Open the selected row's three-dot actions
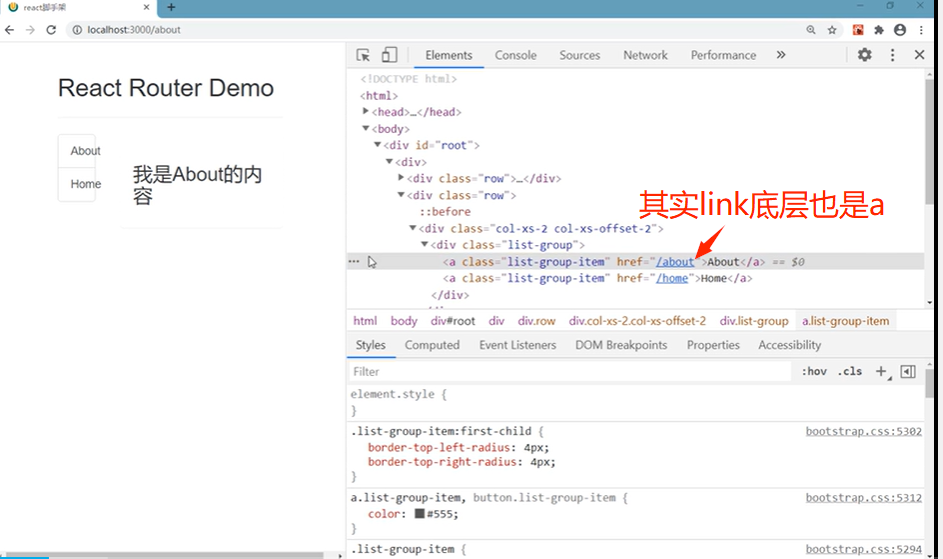This screenshot has width=943, height=559. (x=354, y=261)
